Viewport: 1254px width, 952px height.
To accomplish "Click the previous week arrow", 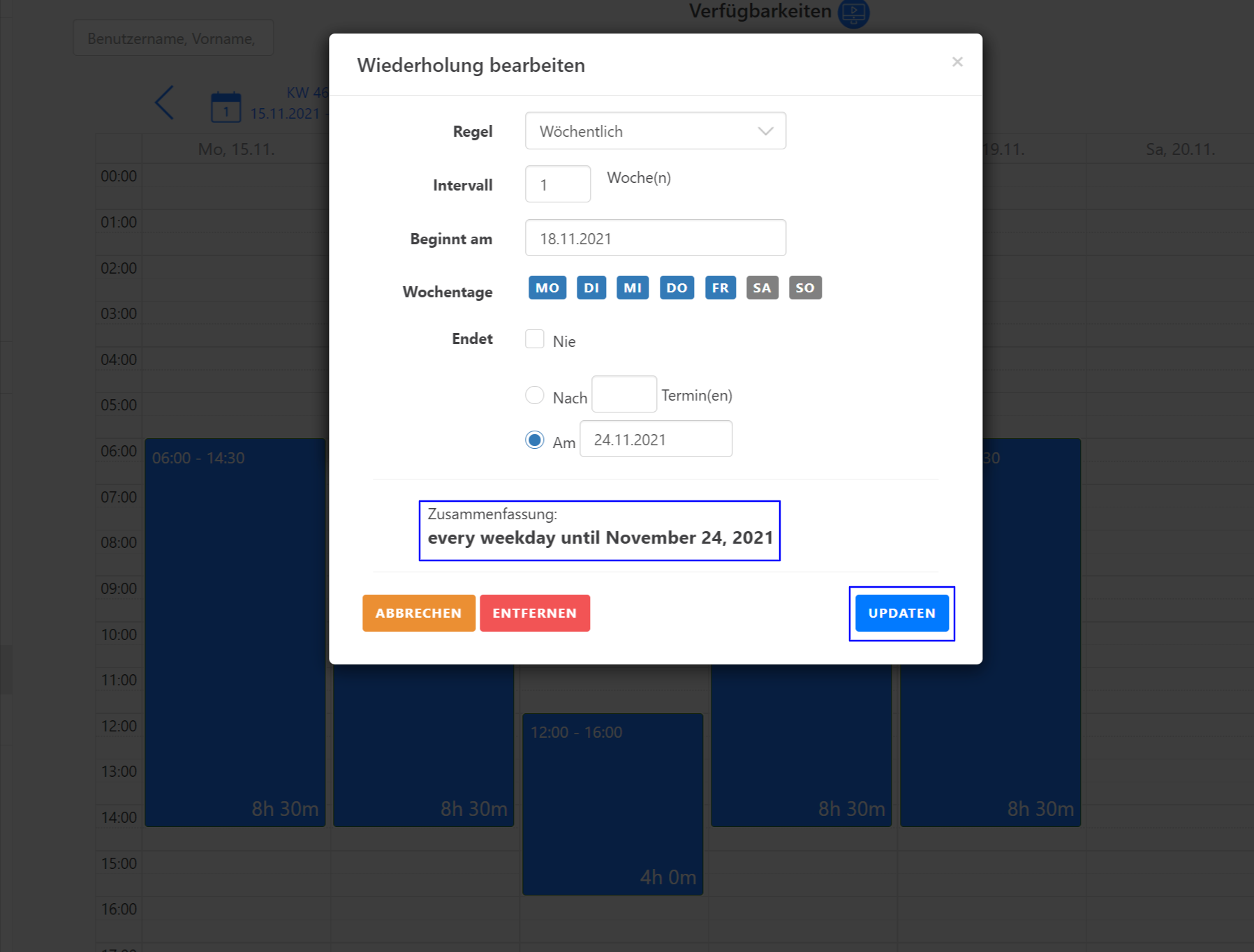I will [x=165, y=103].
